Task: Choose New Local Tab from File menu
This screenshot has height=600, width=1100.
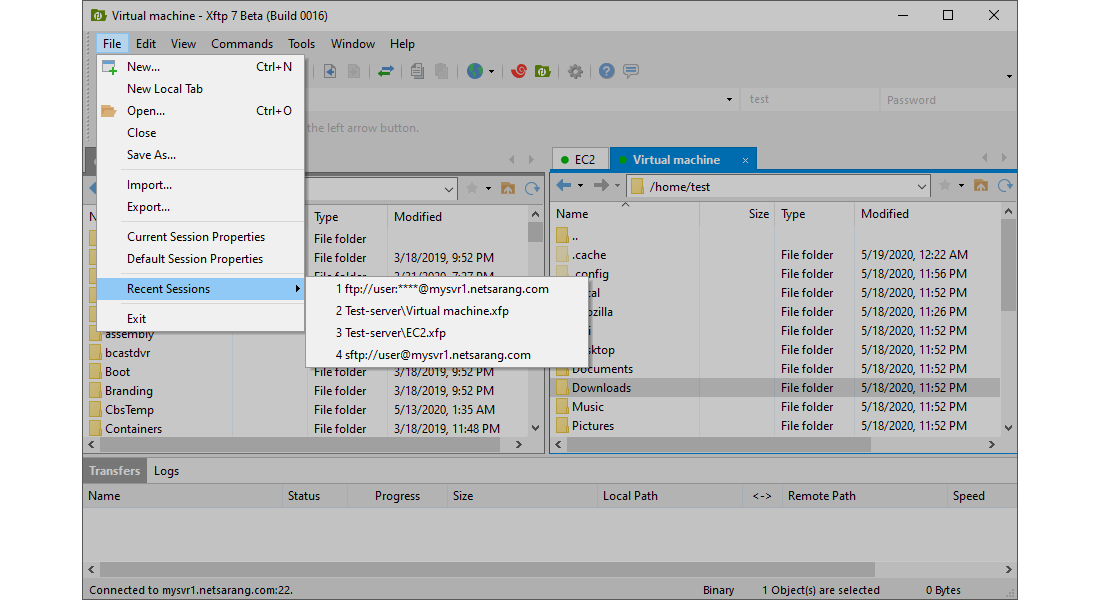Action: coord(201,89)
